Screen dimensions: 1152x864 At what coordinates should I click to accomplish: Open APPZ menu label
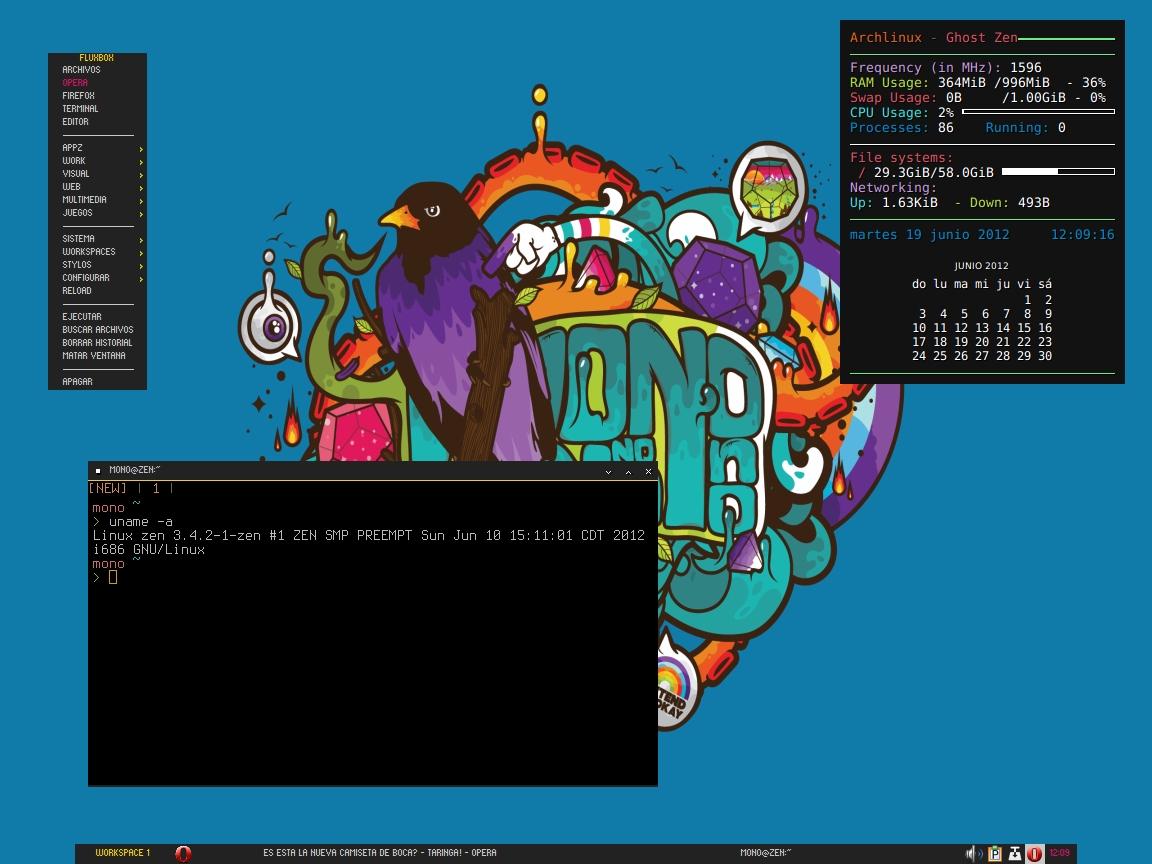(72, 148)
